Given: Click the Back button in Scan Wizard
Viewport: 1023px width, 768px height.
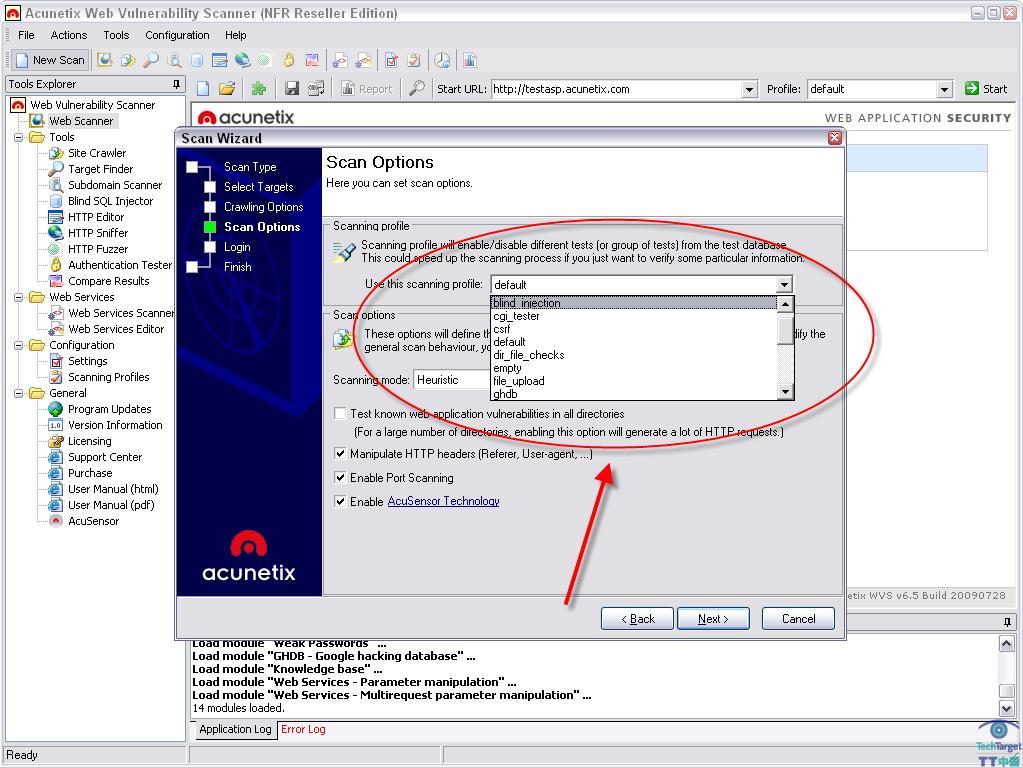Looking at the screenshot, I should point(637,619).
